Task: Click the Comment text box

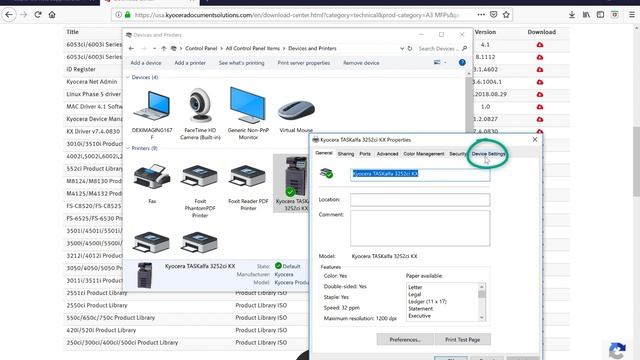Action: point(420,228)
